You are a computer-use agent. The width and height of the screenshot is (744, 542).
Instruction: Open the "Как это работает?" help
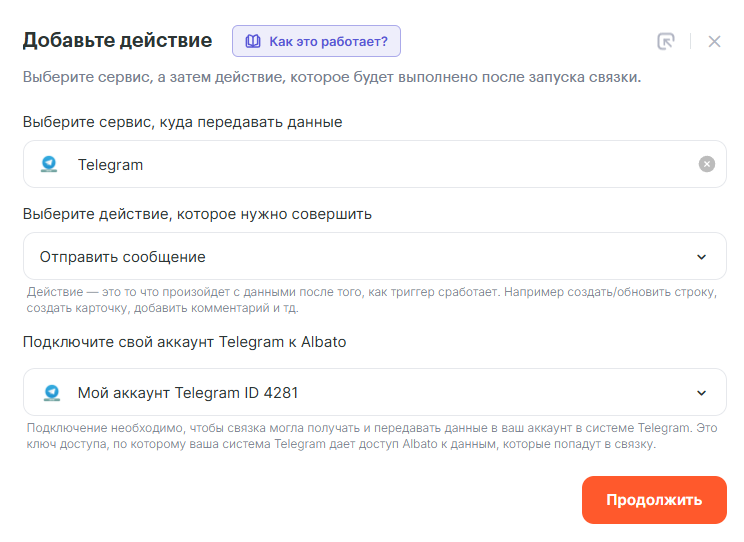coord(316,41)
